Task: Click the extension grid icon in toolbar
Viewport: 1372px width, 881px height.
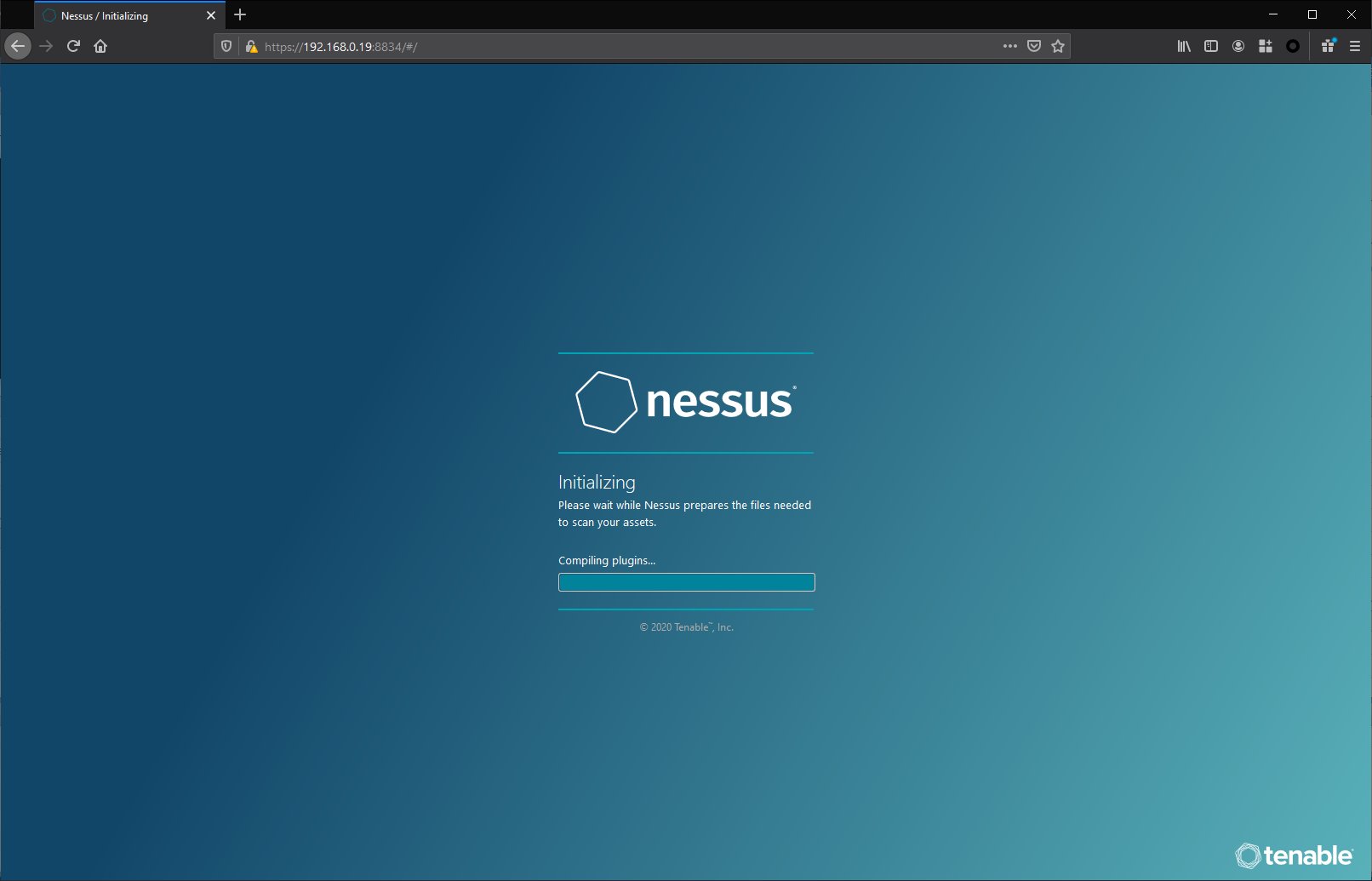Action: (x=1266, y=46)
